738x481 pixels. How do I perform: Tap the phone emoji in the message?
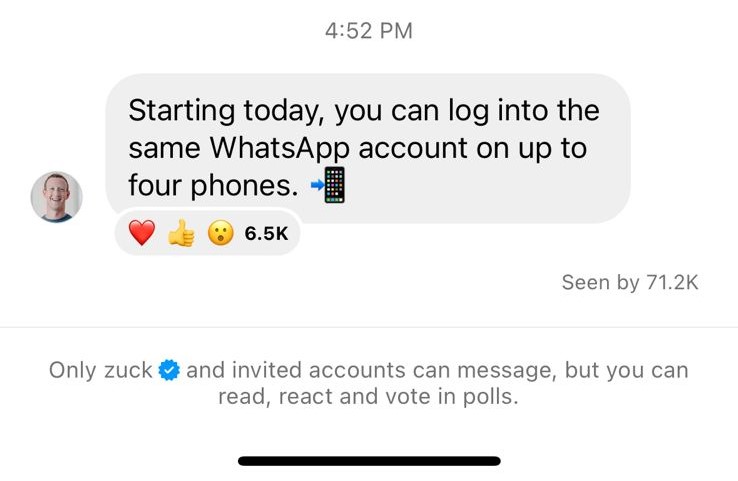329,186
